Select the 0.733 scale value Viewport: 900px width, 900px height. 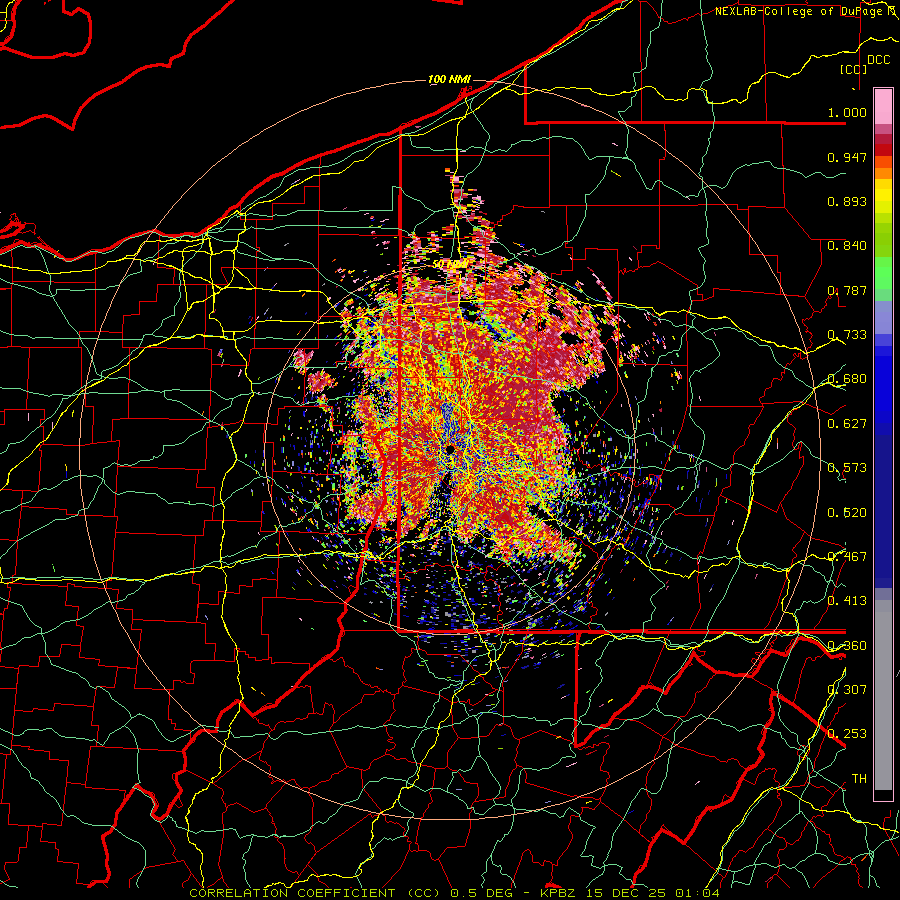coord(847,335)
